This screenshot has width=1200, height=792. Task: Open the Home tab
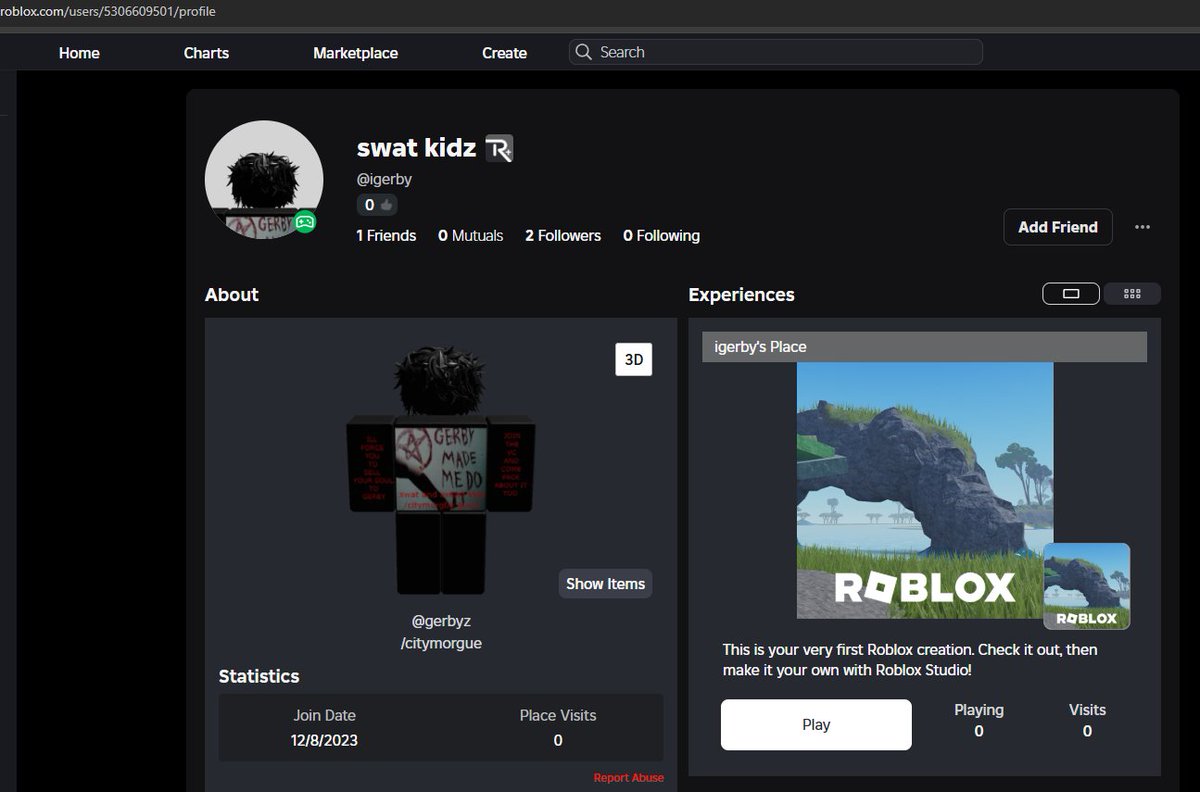point(79,53)
